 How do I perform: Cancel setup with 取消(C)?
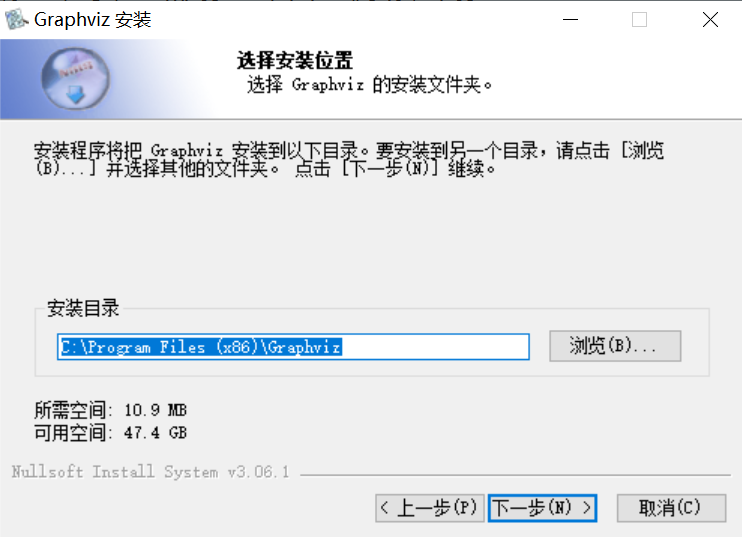671,508
